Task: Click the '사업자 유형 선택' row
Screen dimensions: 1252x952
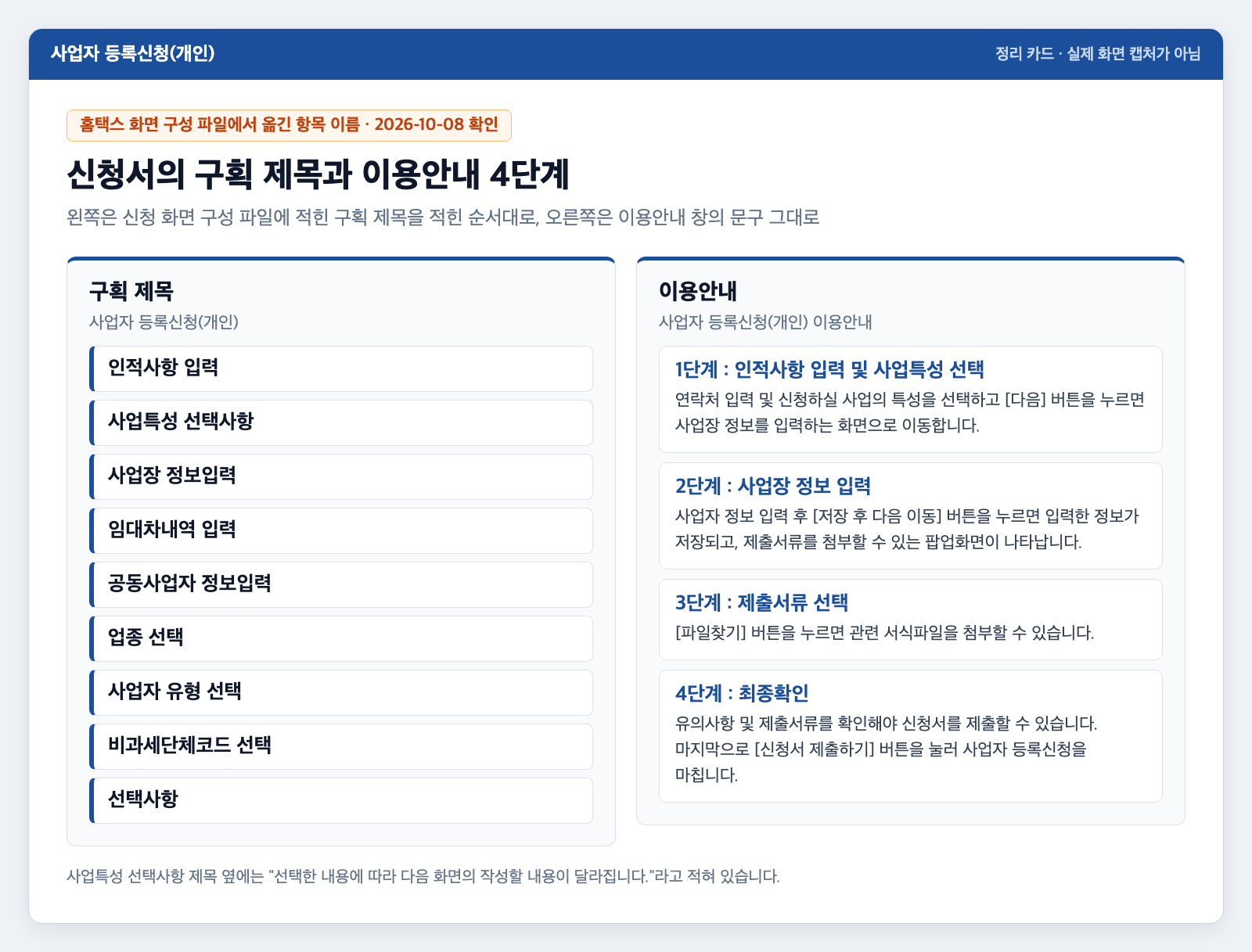Action: coord(341,692)
